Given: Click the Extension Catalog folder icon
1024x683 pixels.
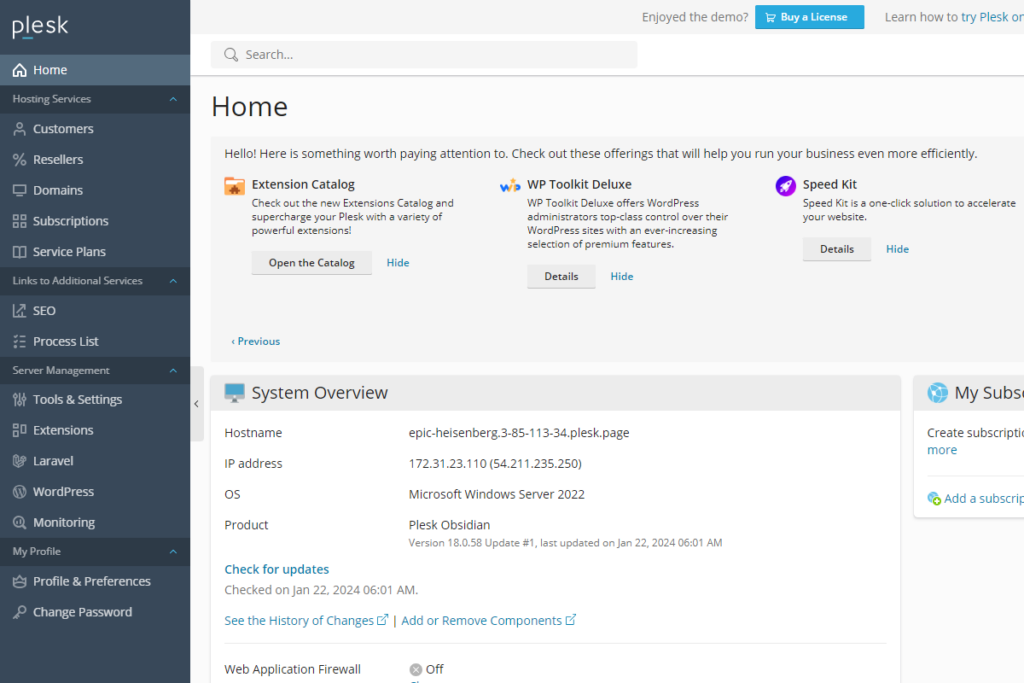Looking at the screenshot, I should click(234, 186).
